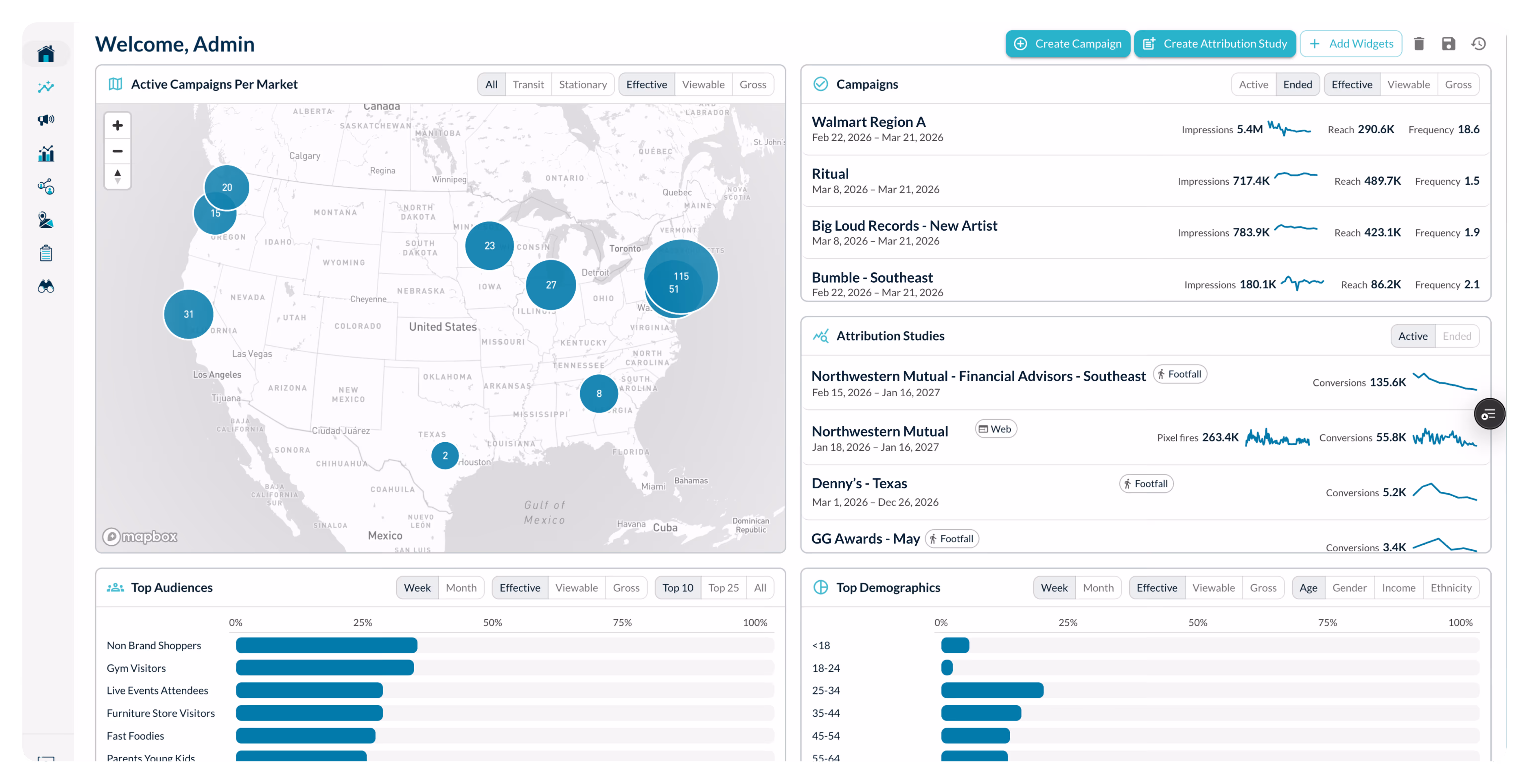Open the bar chart reports sidebar icon
1529x784 pixels.
click(x=46, y=154)
